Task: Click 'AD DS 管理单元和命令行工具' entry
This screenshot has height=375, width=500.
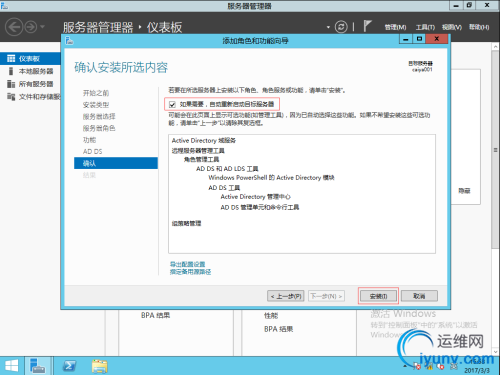Action: [260, 207]
